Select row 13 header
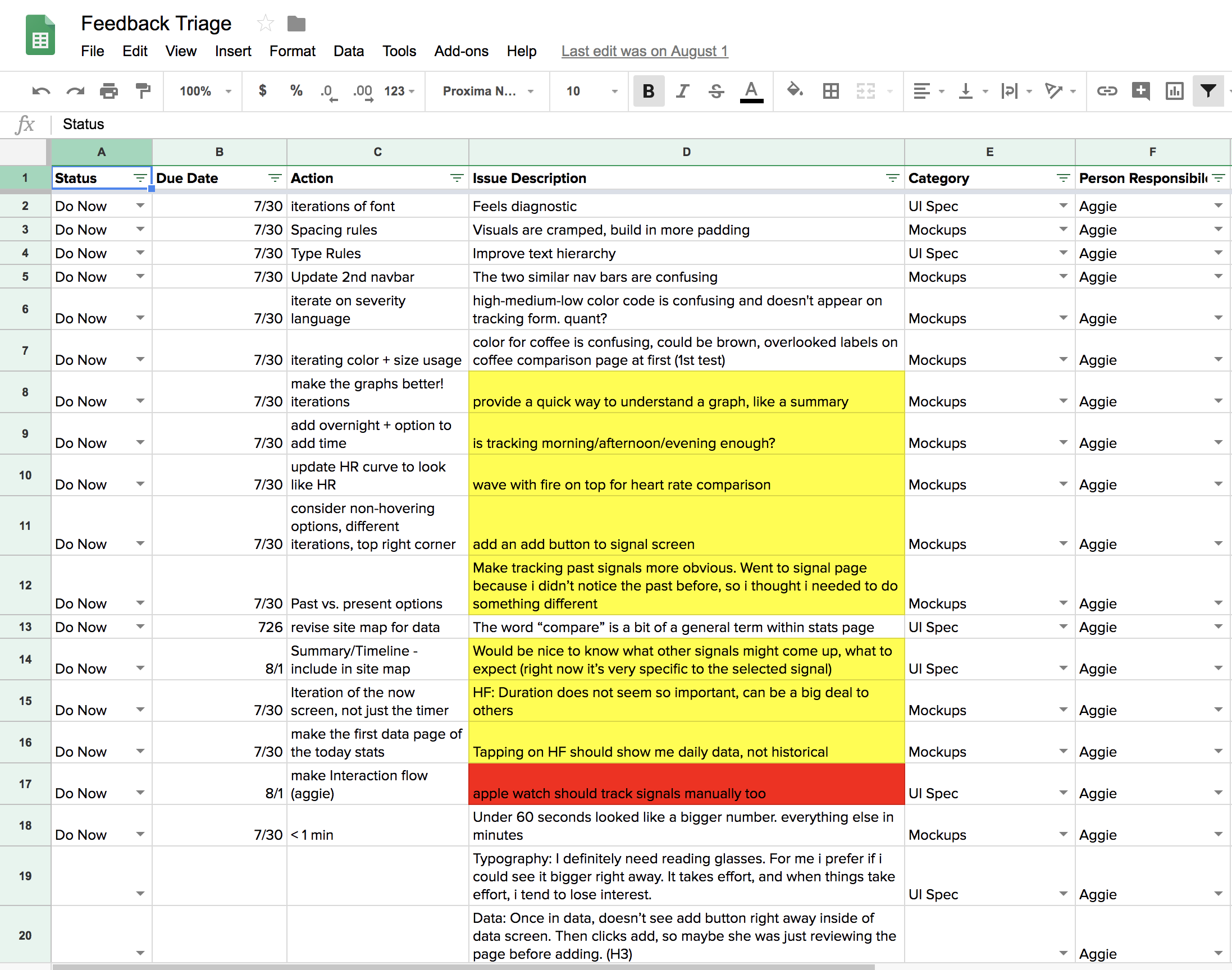 click(25, 627)
